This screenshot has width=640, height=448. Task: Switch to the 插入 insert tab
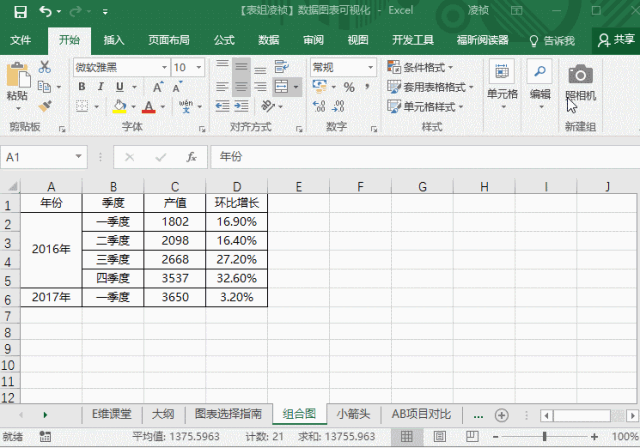[x=113, y=40]
